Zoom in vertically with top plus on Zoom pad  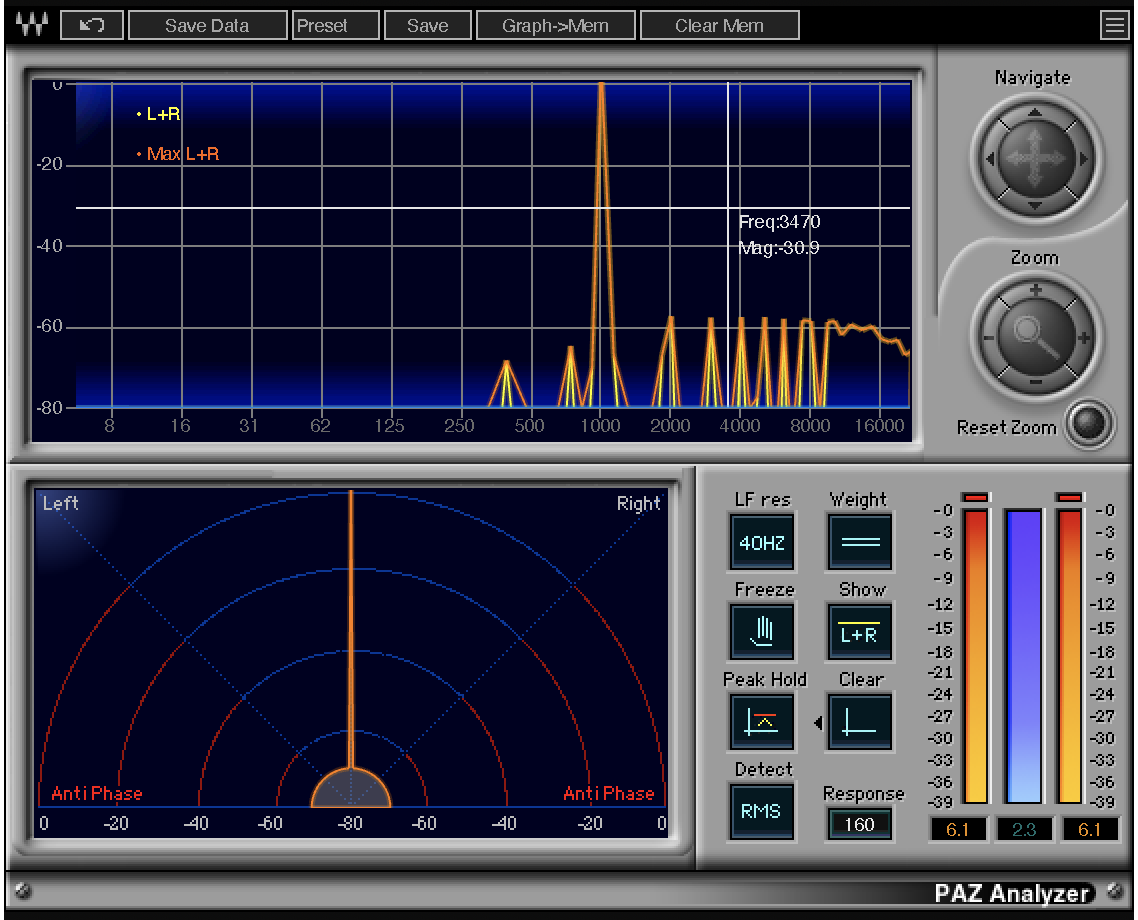[x=1036, y=290]
